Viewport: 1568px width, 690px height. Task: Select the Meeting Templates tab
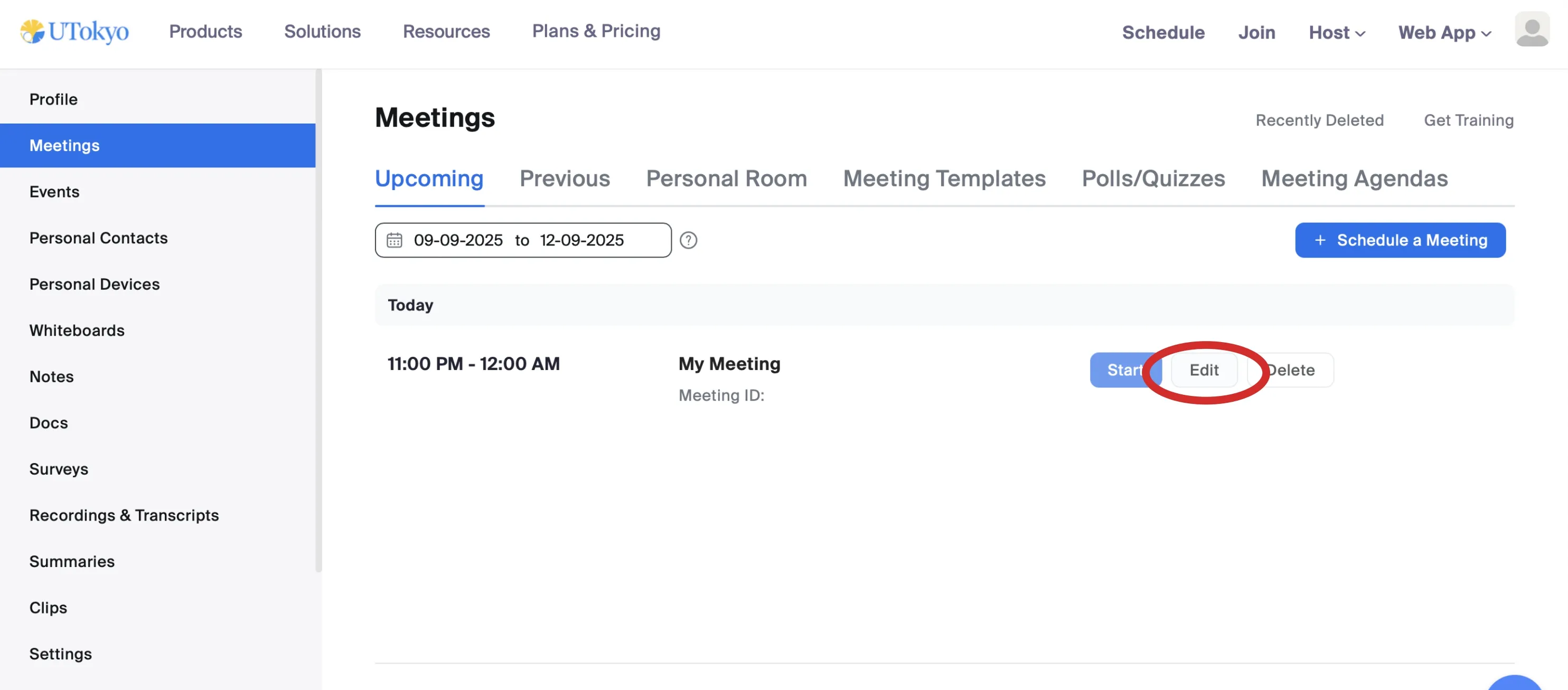pyautogui.click(x=944, y=179)
